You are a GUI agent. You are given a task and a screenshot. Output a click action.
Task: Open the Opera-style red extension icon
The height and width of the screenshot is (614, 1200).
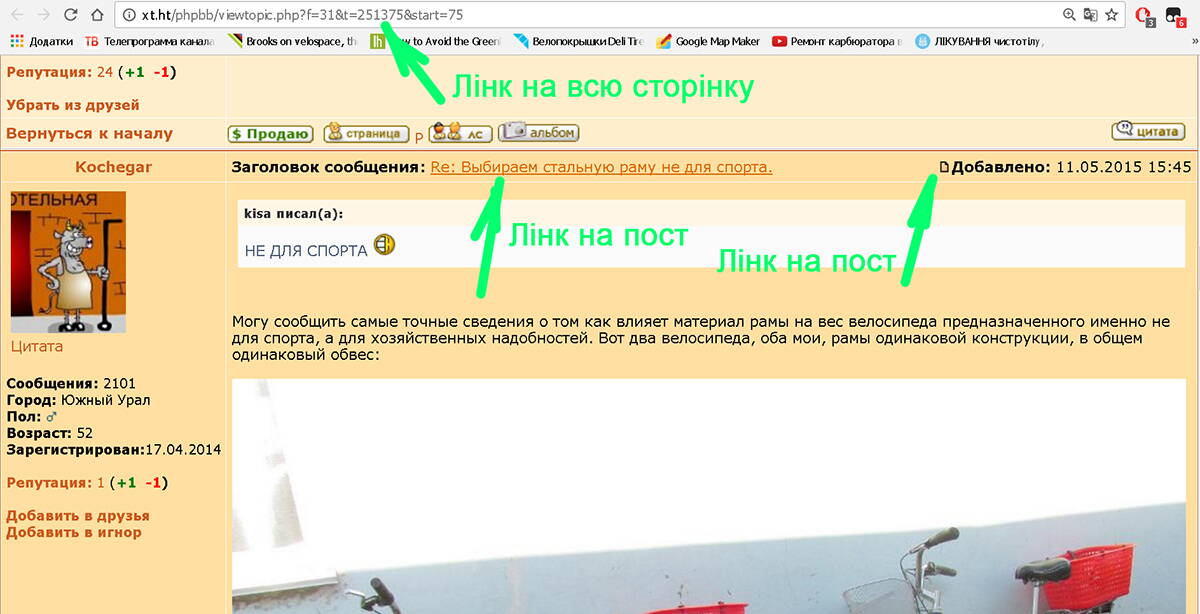[1144, 15]
